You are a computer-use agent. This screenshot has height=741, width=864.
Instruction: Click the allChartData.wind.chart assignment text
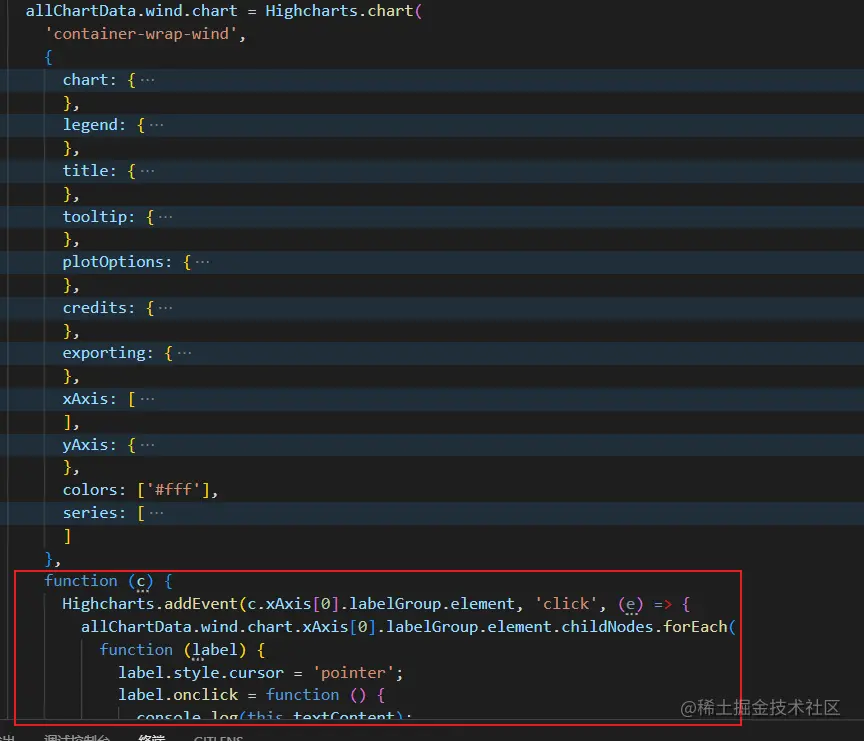coord(132,11)
